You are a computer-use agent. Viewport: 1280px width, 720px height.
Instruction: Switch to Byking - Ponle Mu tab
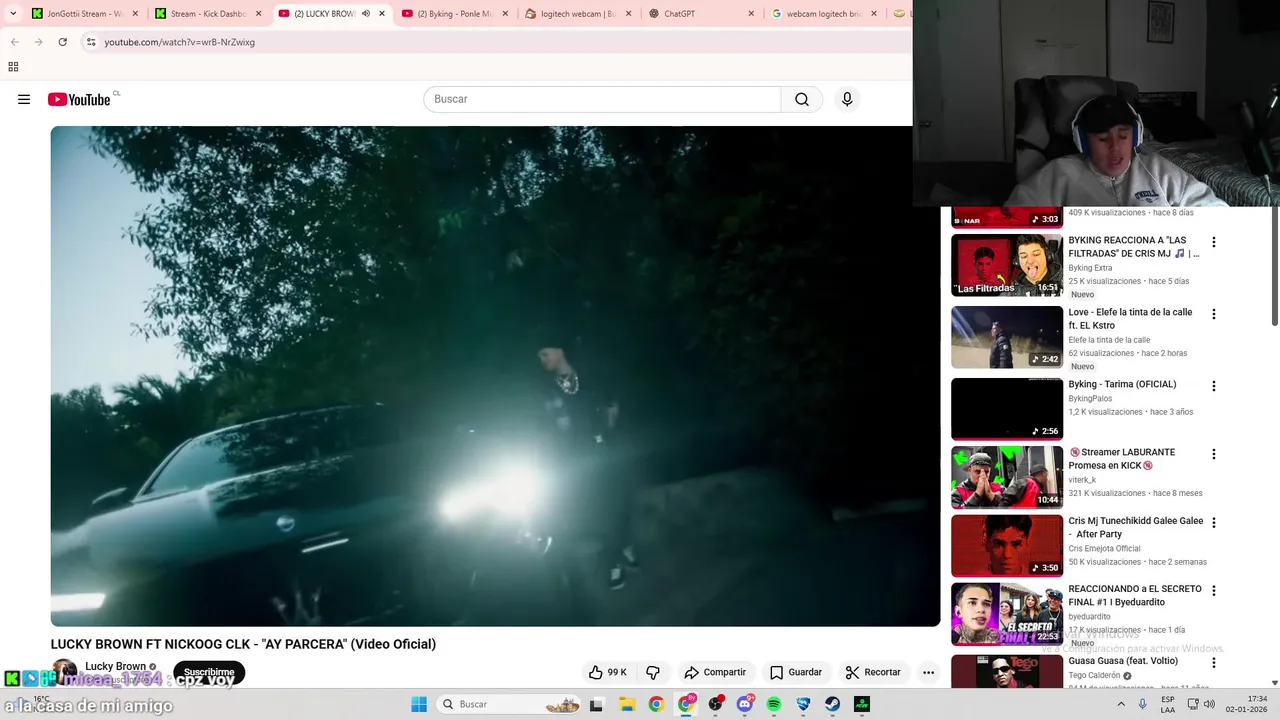tap(455, 14)
